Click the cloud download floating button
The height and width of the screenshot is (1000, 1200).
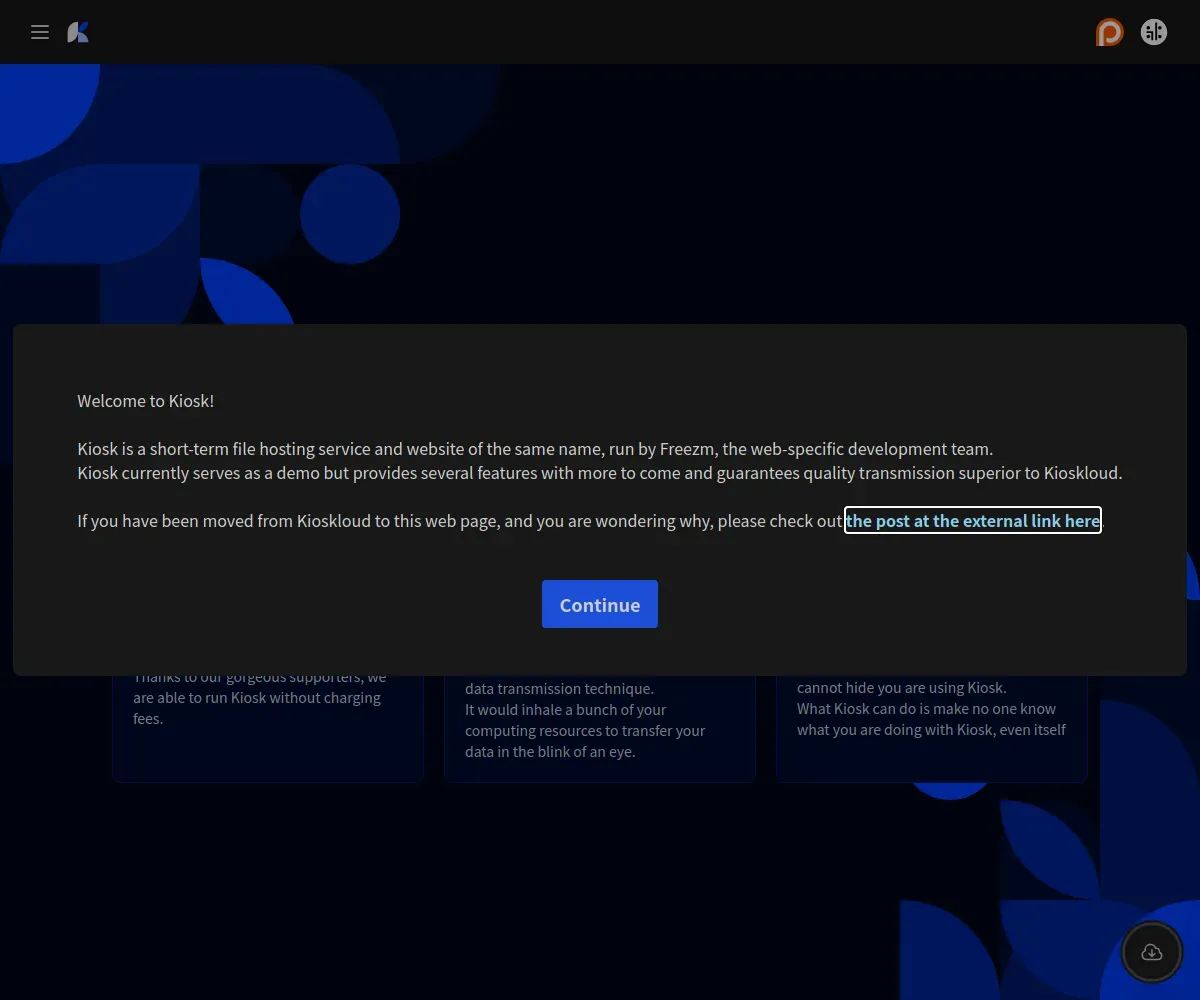point(1152,952)
